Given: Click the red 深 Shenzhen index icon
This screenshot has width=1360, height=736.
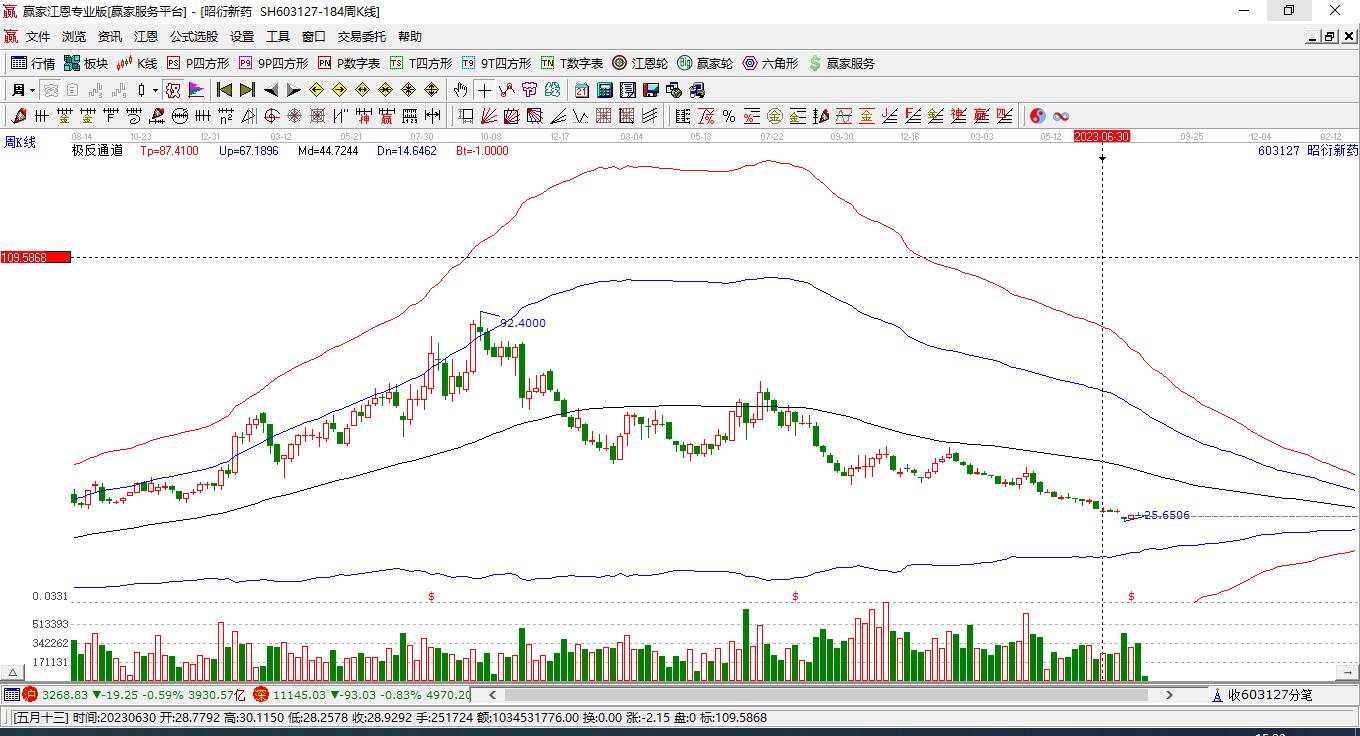Looking at the screenshot, I should 260,694.
